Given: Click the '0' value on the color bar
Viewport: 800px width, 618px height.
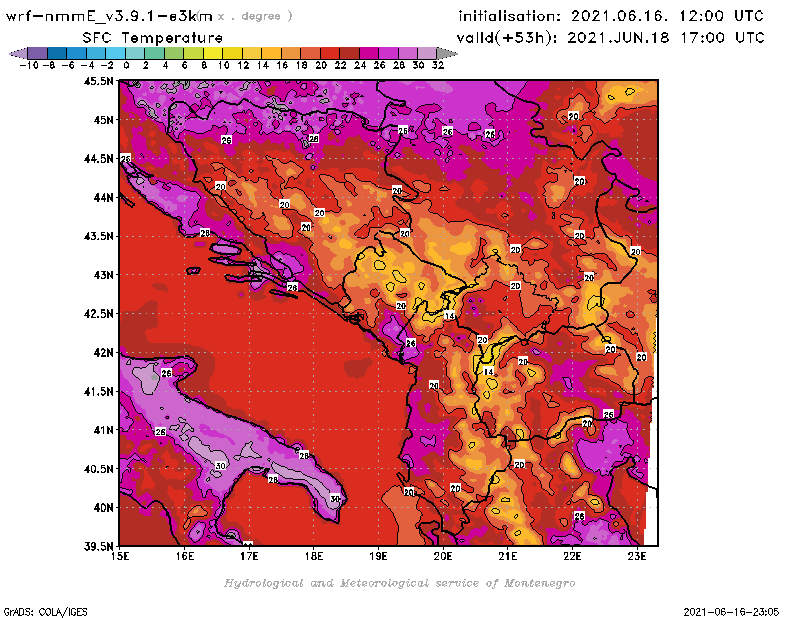Looking at the screenshot, I should tap(126, 65).
